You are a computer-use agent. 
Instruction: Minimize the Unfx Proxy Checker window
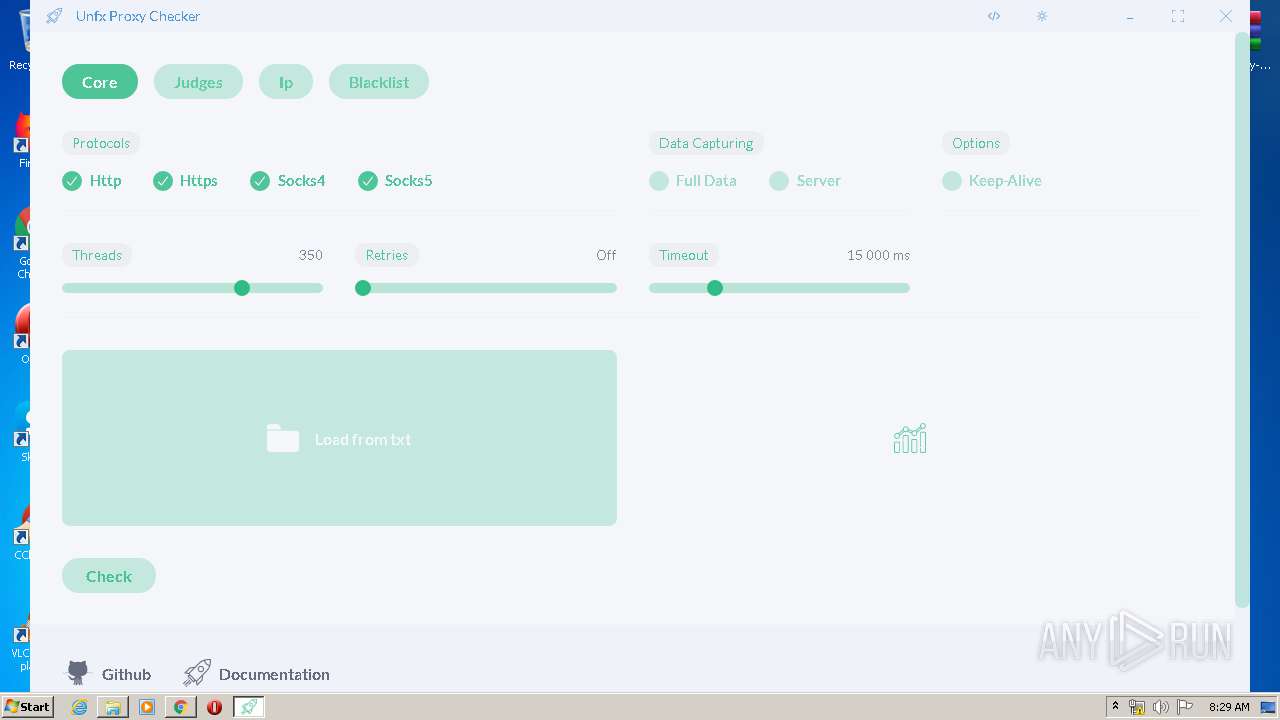point(1130,16)
